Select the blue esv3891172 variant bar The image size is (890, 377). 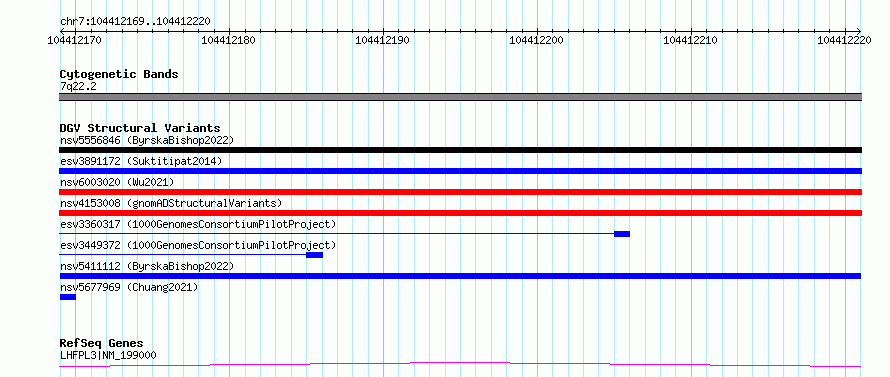(x=460, y=171)
